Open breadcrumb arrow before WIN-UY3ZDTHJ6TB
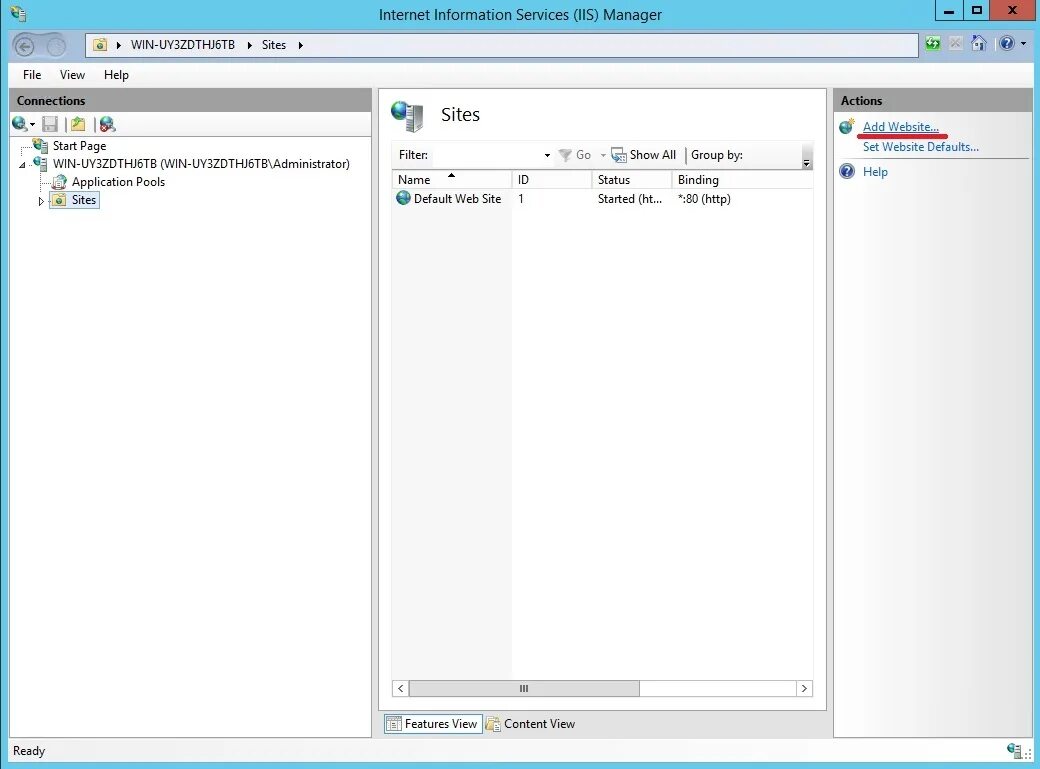The image size is (1040, 769). (119, 45)
